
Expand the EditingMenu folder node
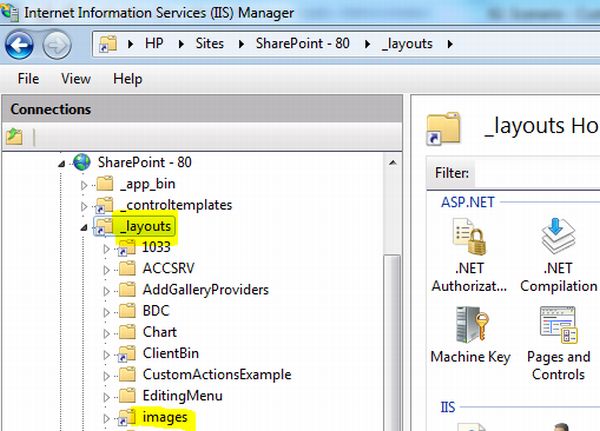click(106, 397)
